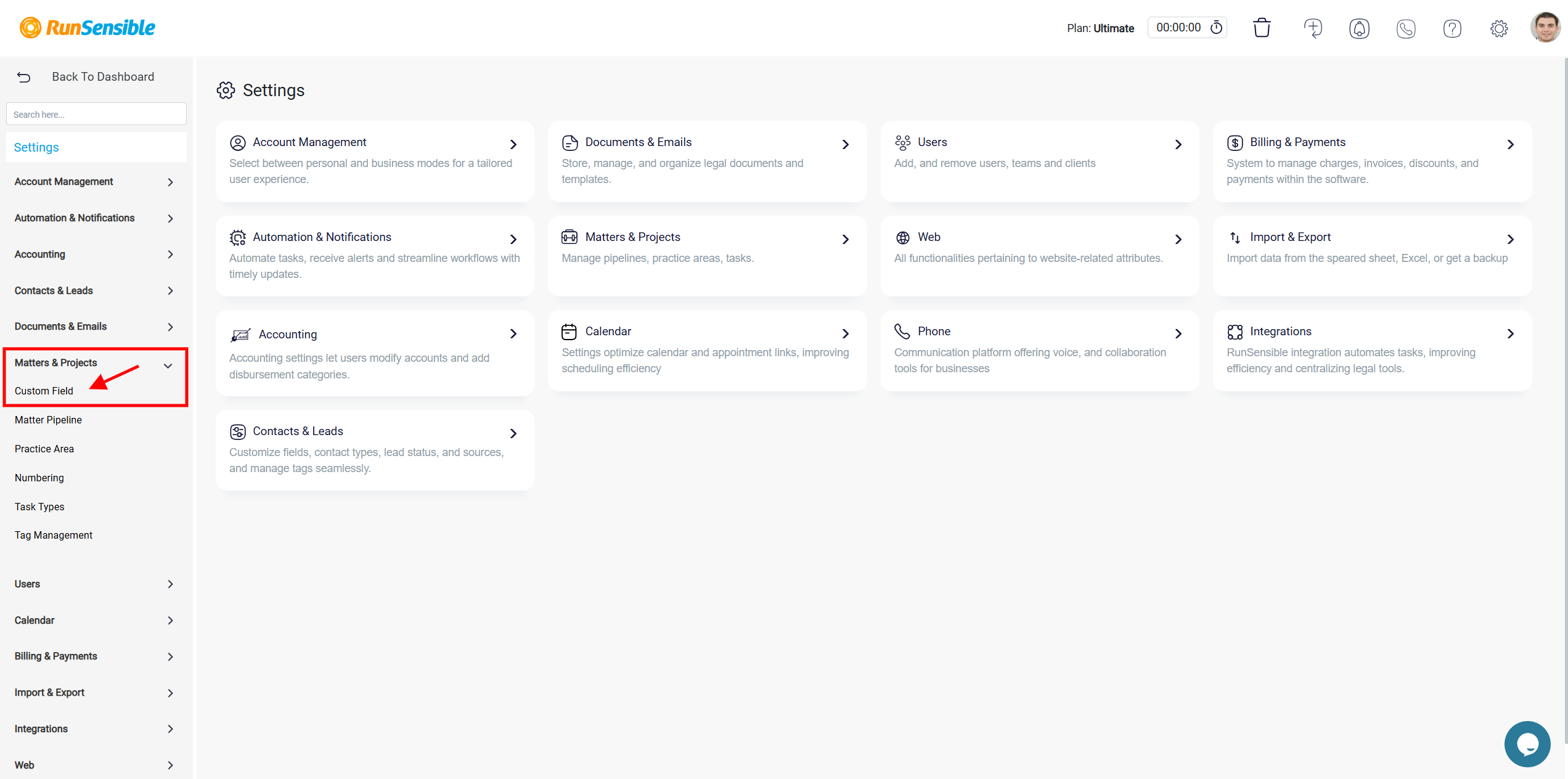Click the trash/delete icon
This screenshot has height=779, width=1568.
click(x=1262, y=27)
